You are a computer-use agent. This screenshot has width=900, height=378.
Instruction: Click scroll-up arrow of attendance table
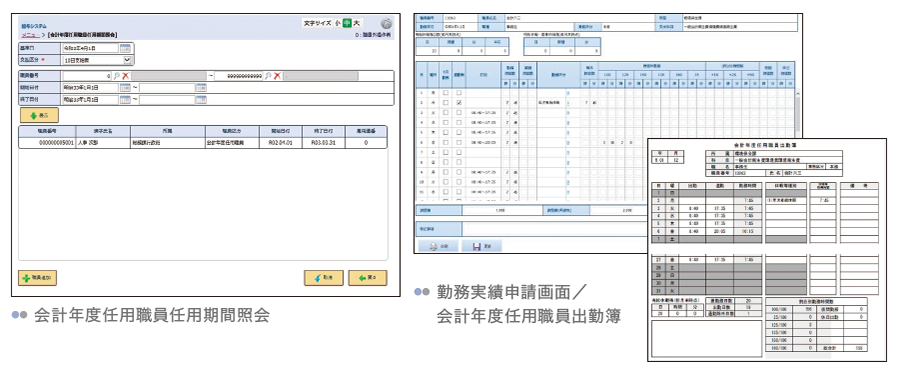pos(798,92)
